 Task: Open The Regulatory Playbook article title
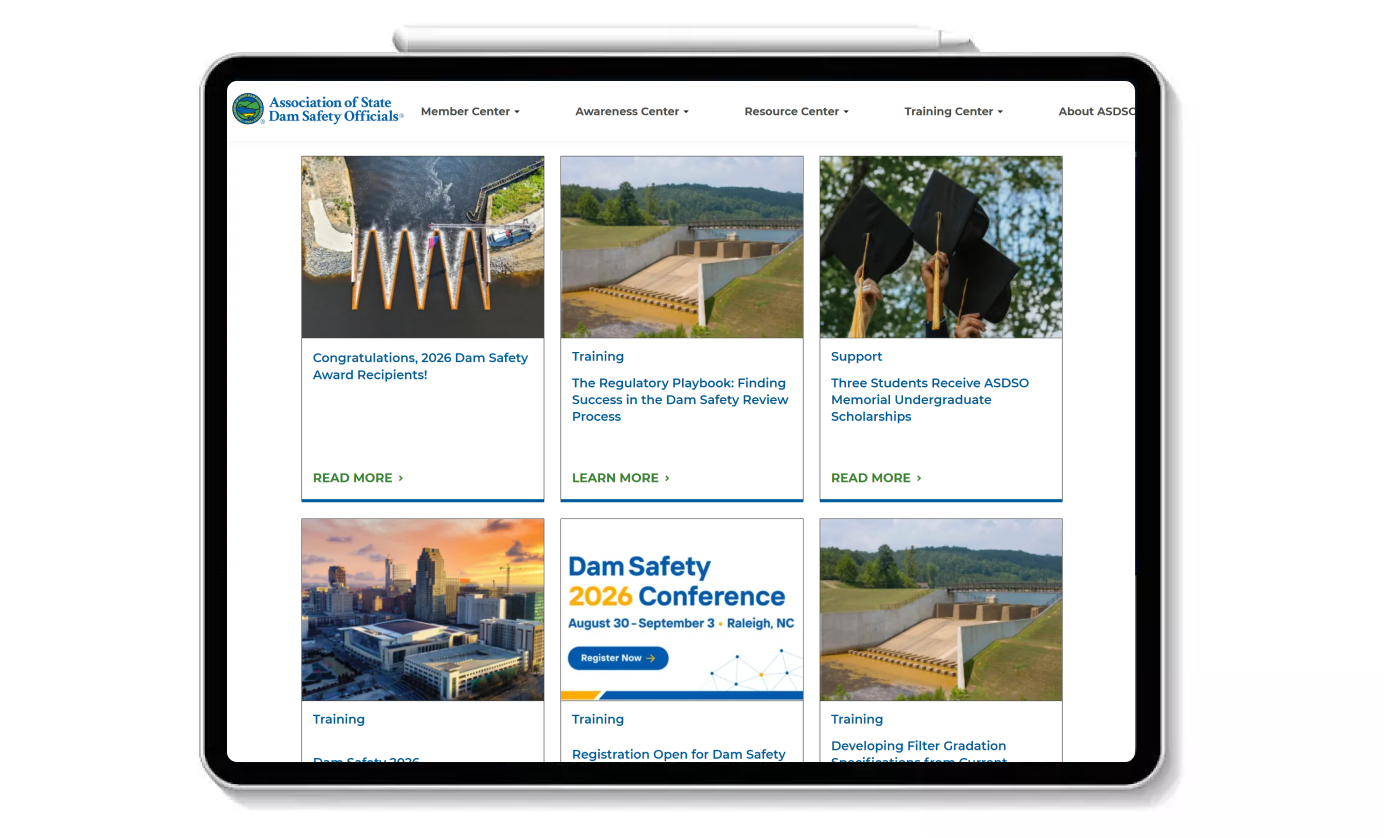click(x=680, y=400)
